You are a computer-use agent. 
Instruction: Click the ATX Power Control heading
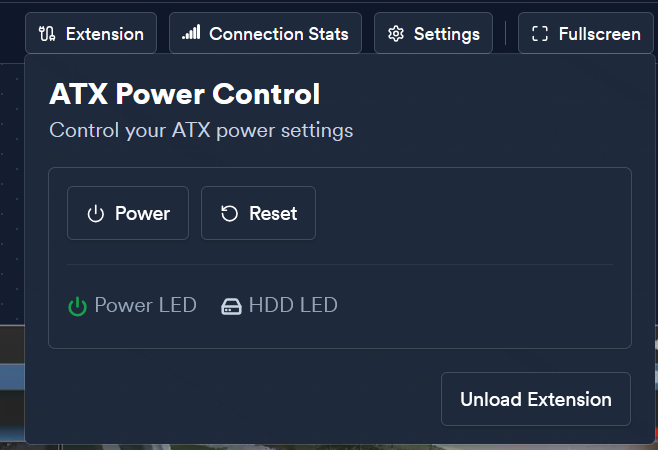185,94
